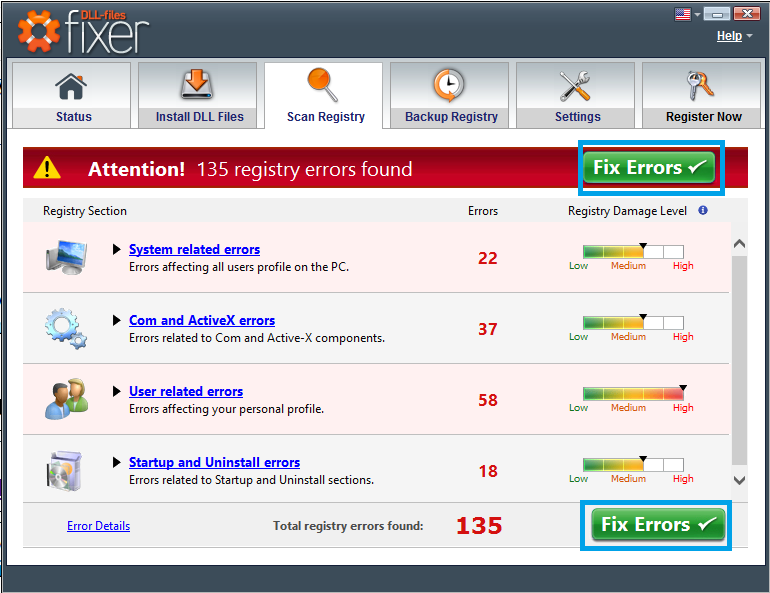Click the Errors column header
Viewport: 770px width, 593px height.
point(483,211)
